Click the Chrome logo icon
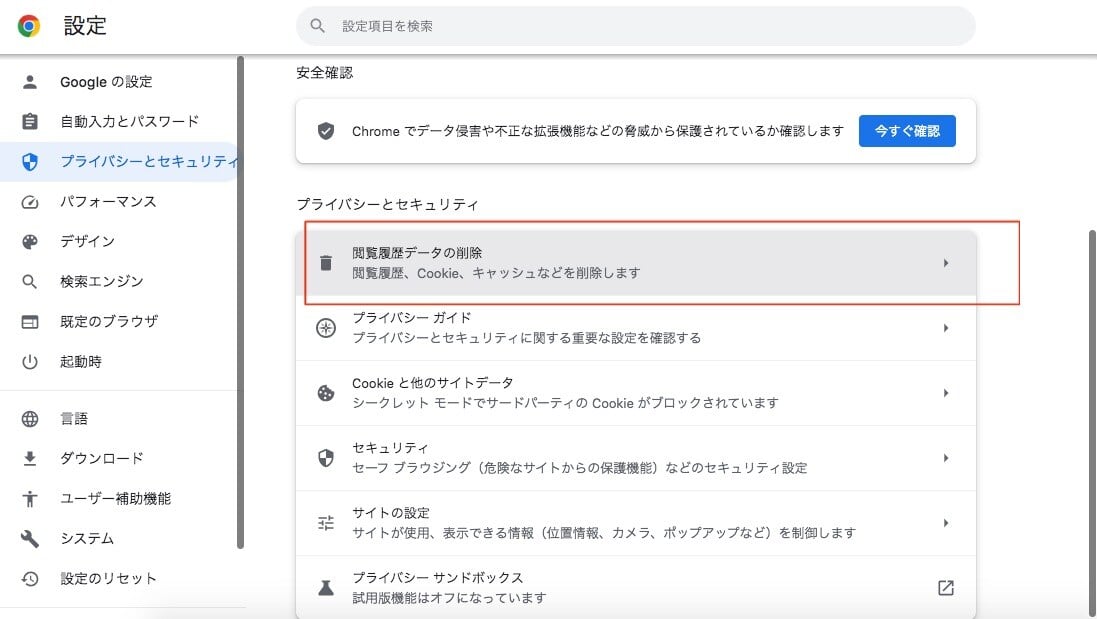Image resolution: width=1097 pixels, height=619 pixels. (29, 26)
